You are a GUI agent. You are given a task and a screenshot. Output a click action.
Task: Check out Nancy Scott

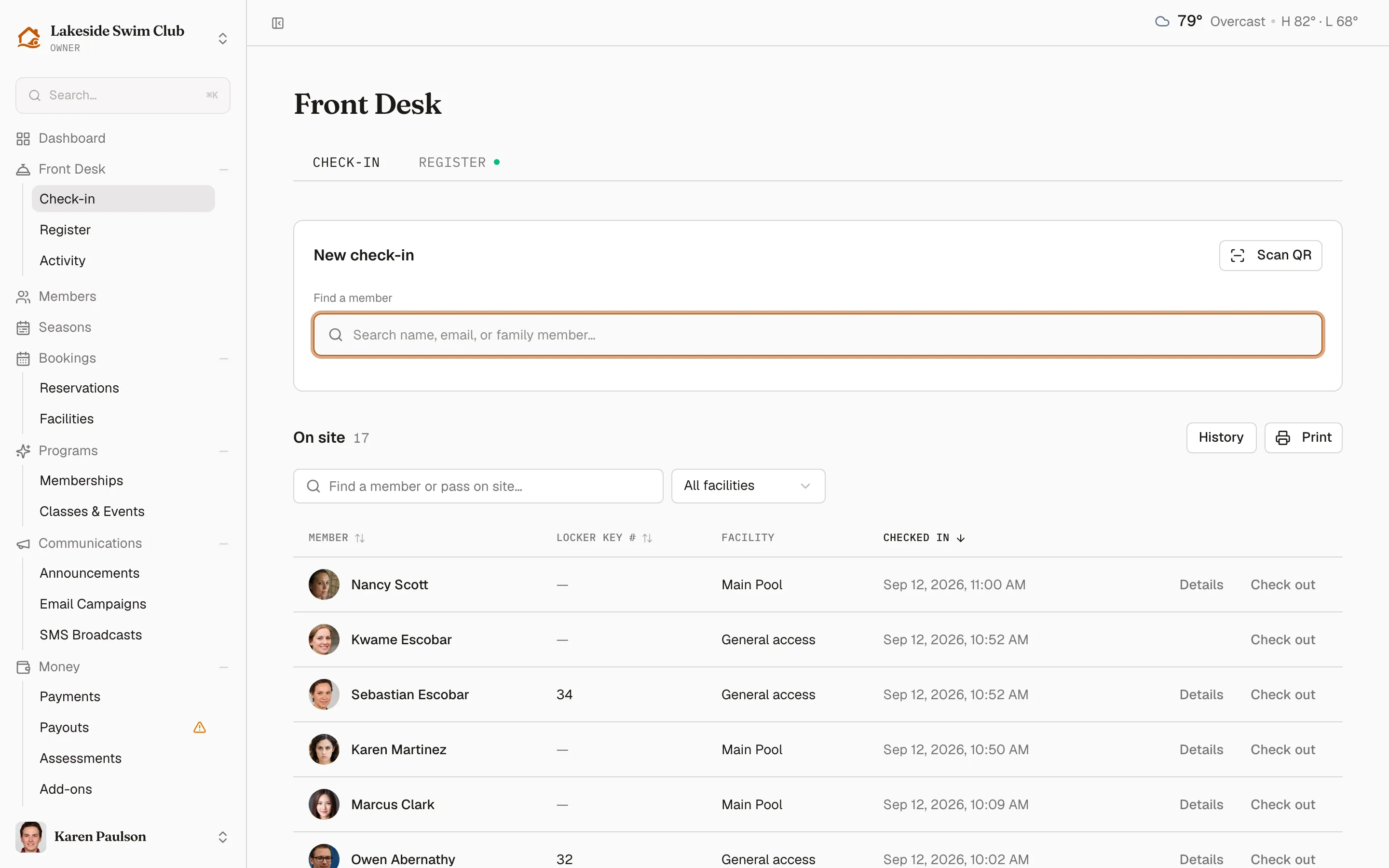point(1282,584)
